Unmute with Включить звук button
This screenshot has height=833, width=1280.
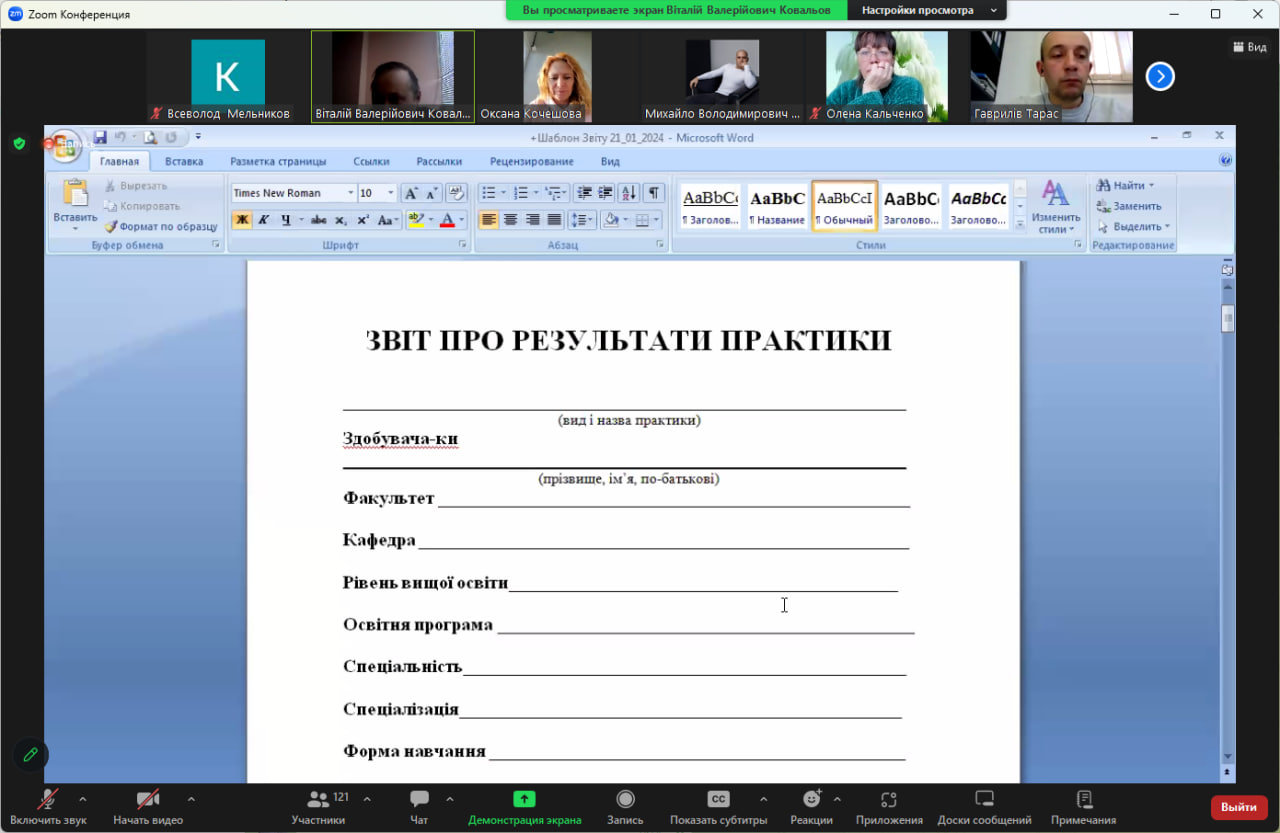(x=48, y=808)
